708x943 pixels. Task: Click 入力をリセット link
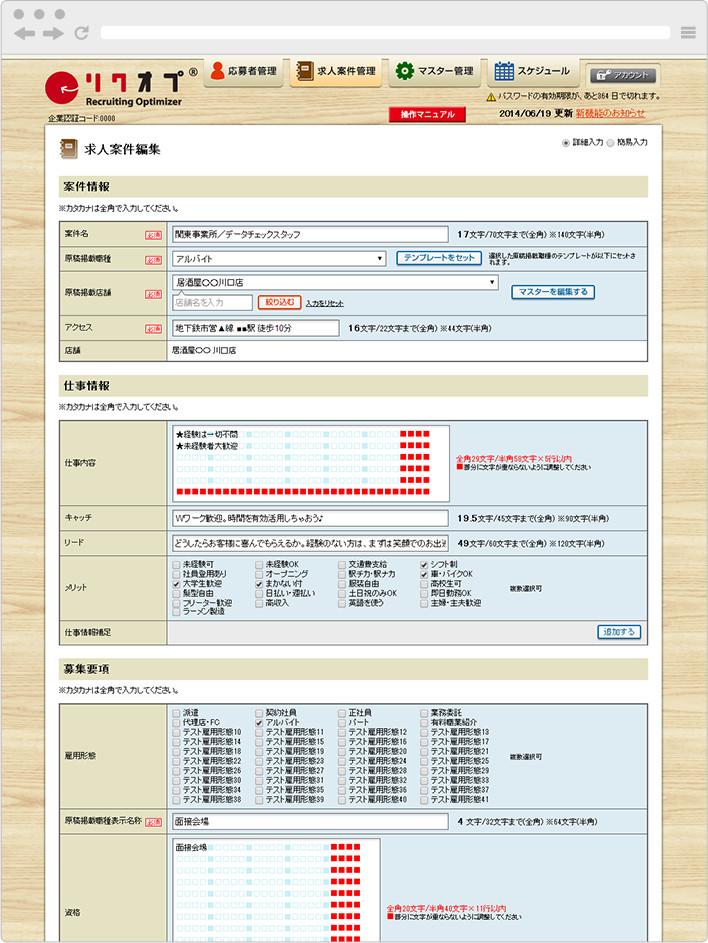click(x=324, y=304)
